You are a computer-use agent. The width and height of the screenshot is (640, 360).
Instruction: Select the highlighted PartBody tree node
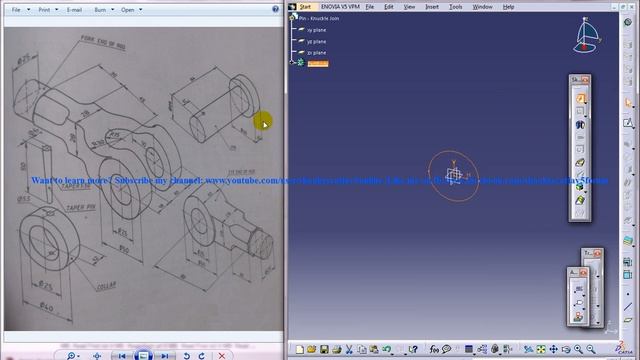click(318, 64)
